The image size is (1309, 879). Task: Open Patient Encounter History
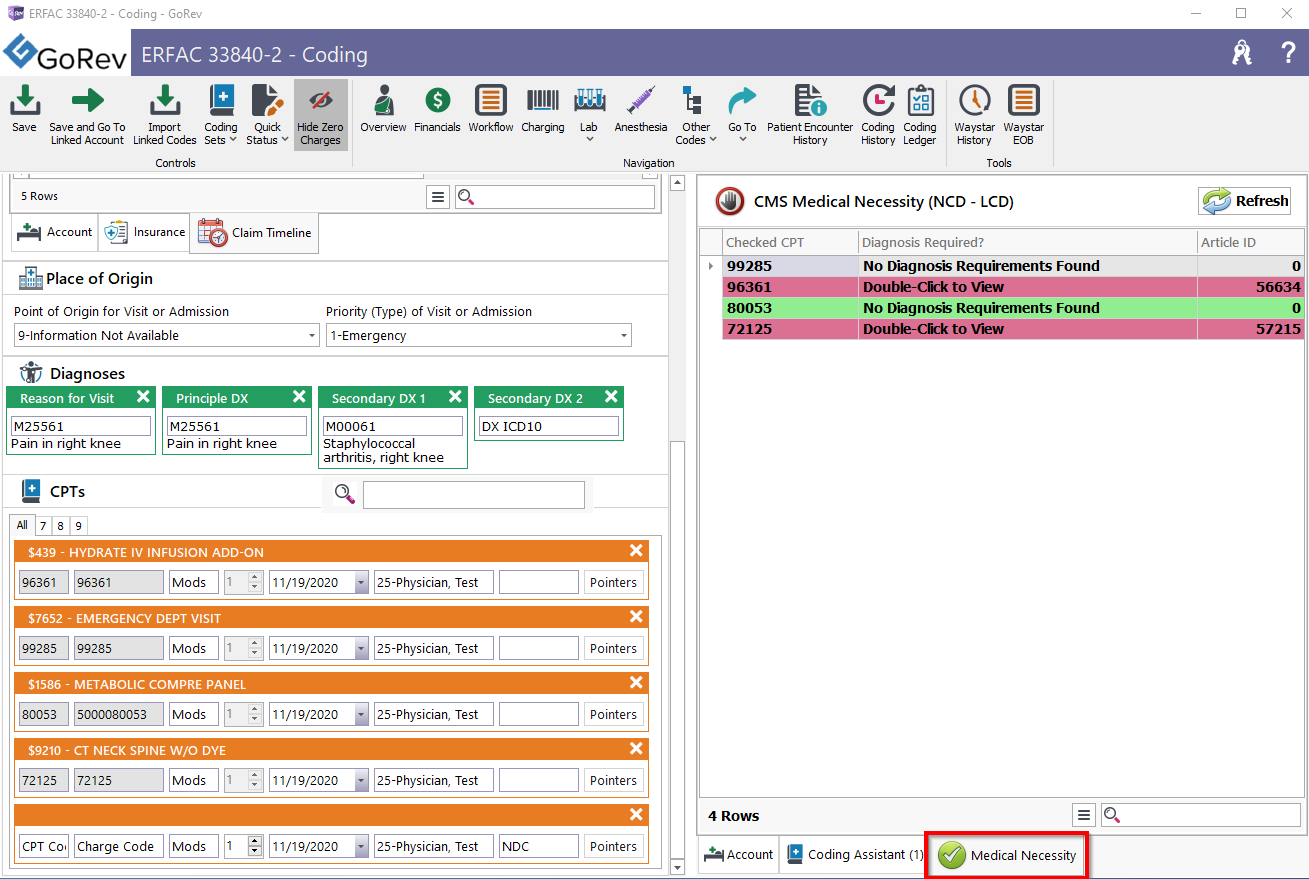pyautogui.click(x=810, y=115)
